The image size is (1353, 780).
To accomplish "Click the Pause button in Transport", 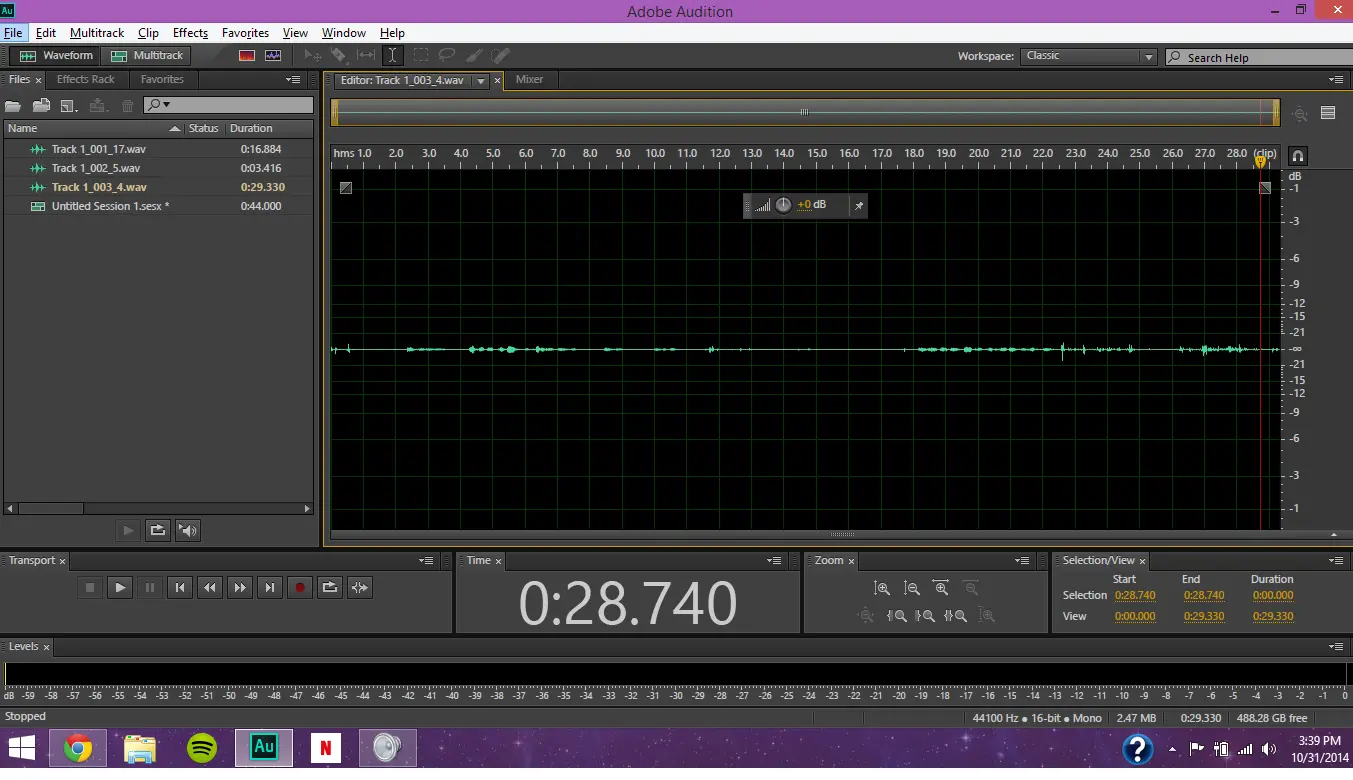I will pos(150,588).
